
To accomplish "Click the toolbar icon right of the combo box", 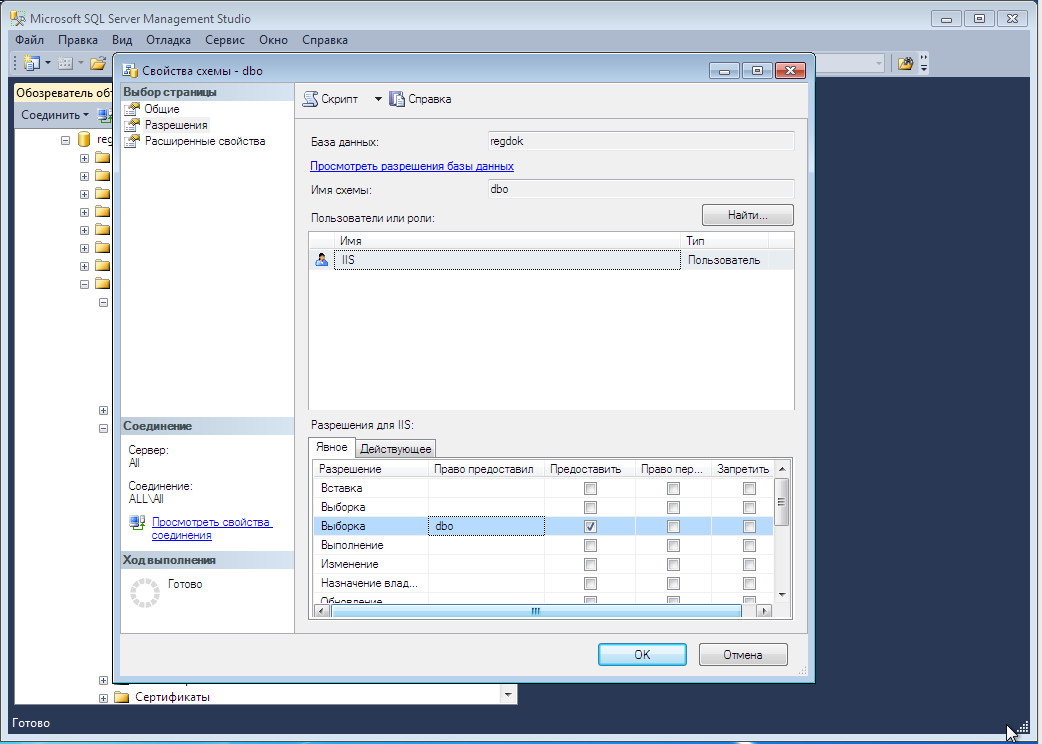I will pos(905,63).
